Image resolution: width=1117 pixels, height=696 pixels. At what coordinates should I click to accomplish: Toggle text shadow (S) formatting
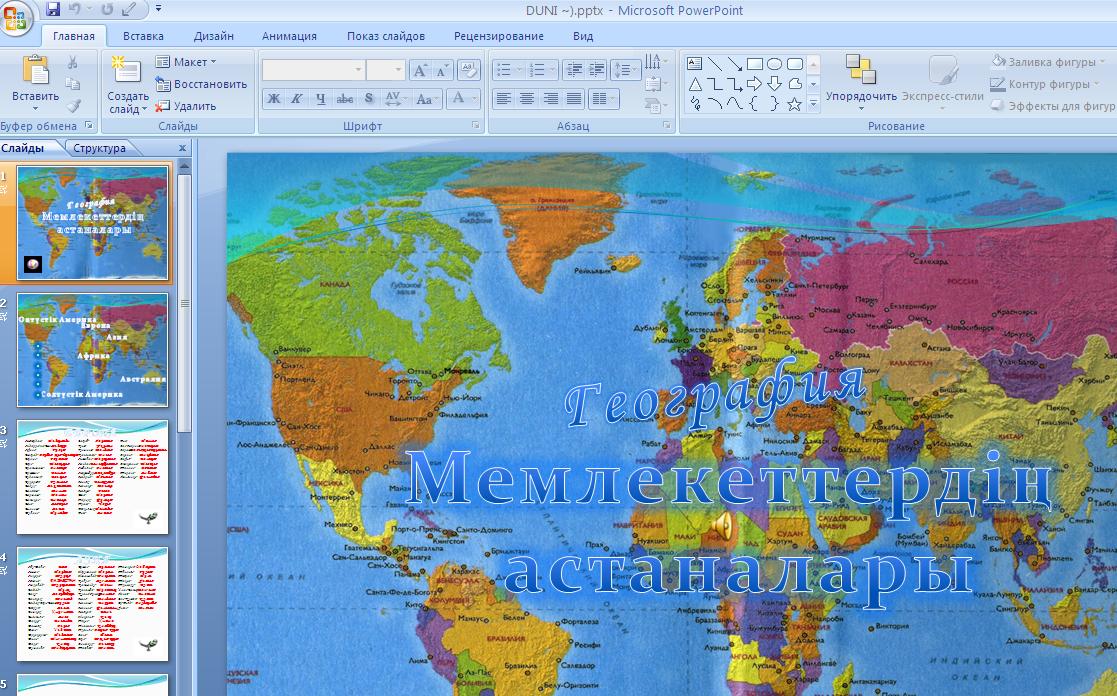tap(368, 99)
